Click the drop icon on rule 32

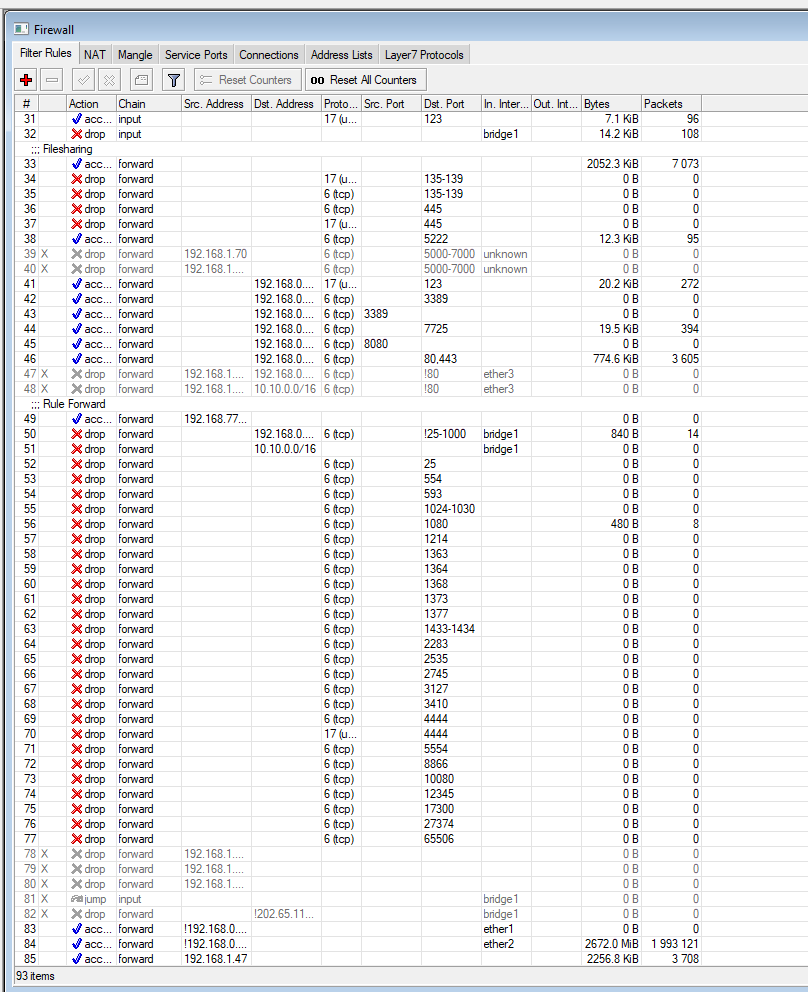coord(76,134)
